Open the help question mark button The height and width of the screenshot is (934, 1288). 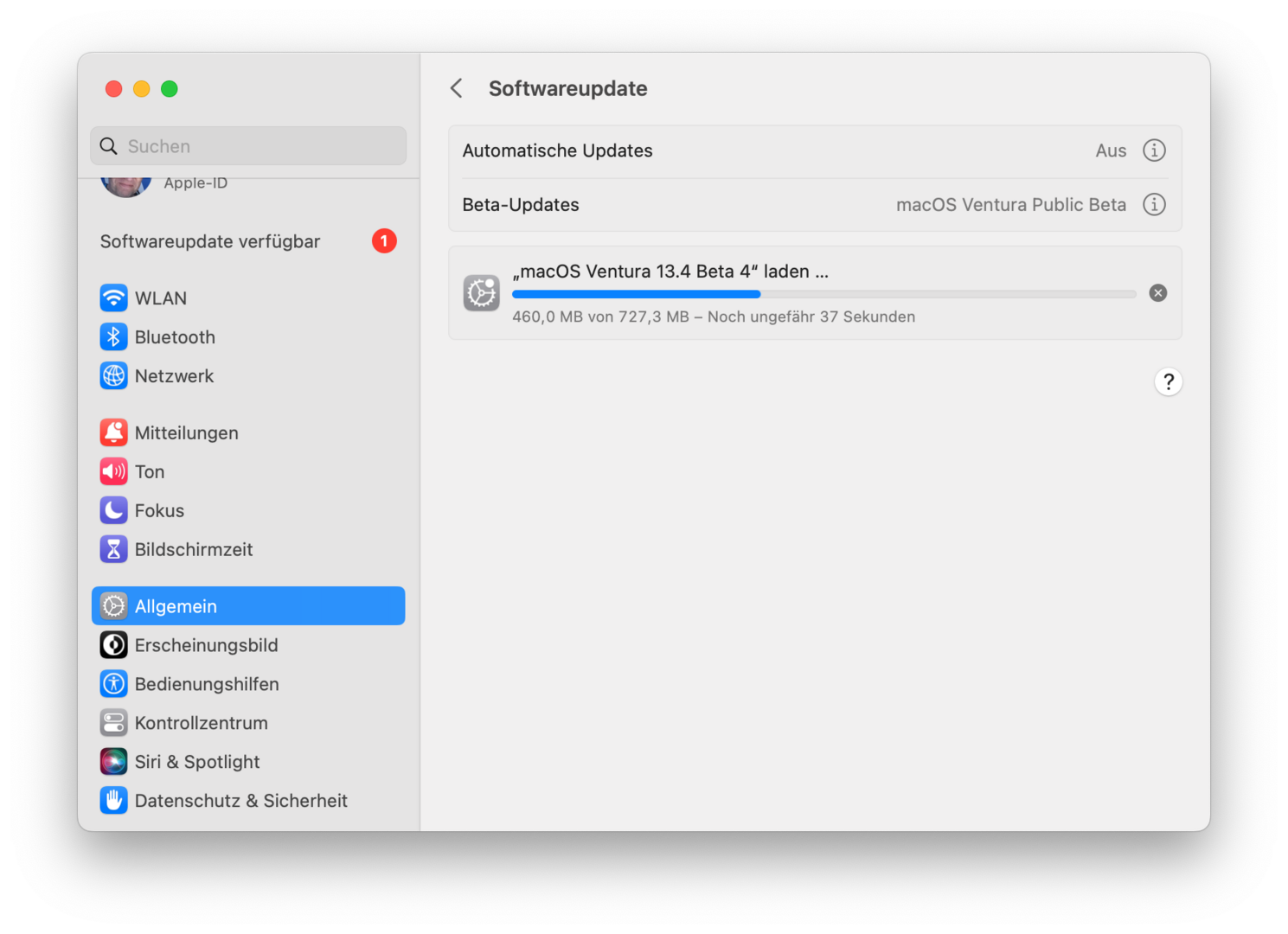[x=1168, y=381]
